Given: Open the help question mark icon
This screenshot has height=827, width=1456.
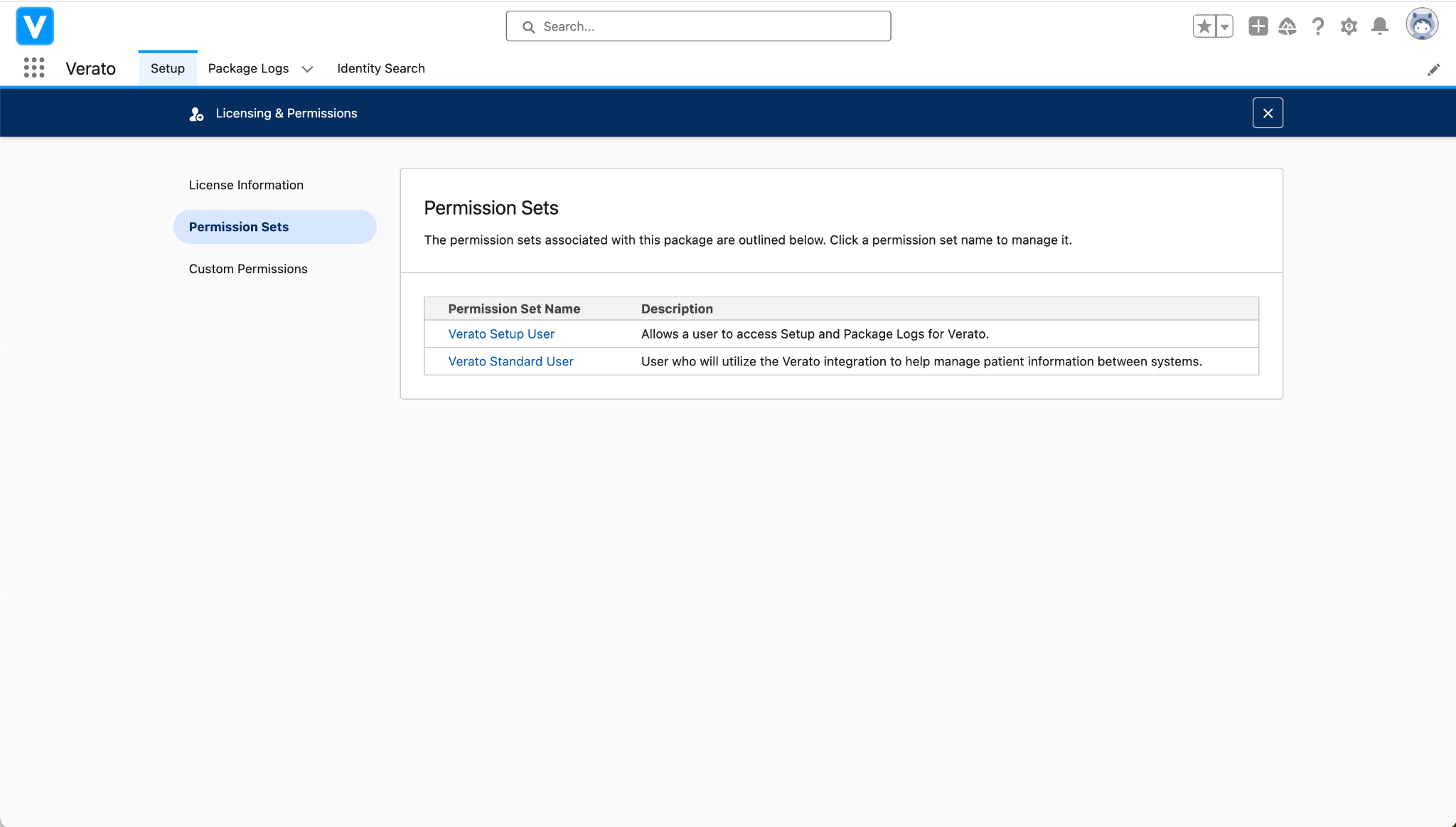Looking at the screenshot, I should [1318, 26].
